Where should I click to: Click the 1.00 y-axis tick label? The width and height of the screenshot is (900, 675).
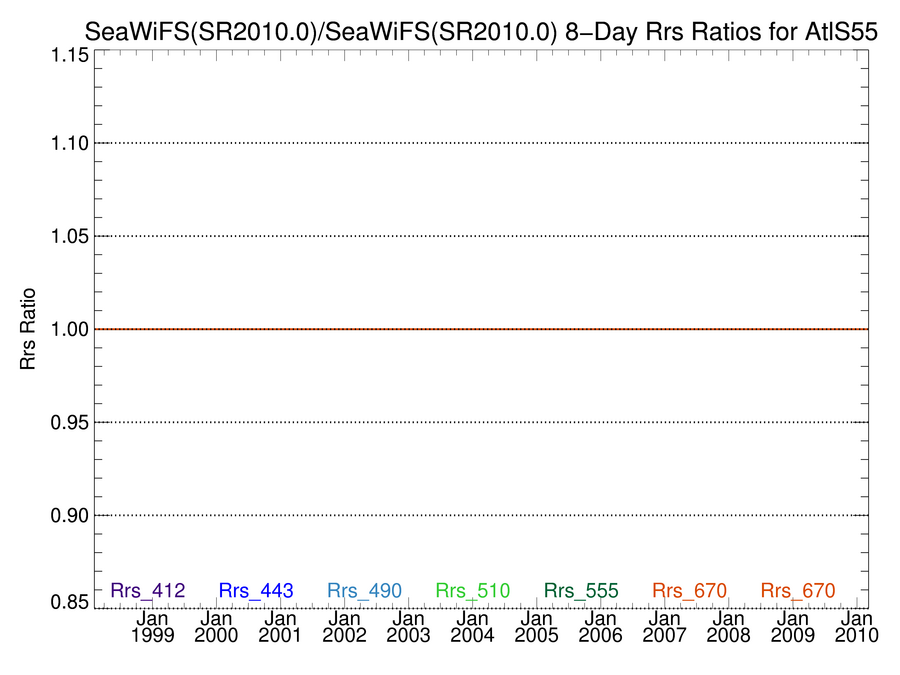tap(70, 329)
